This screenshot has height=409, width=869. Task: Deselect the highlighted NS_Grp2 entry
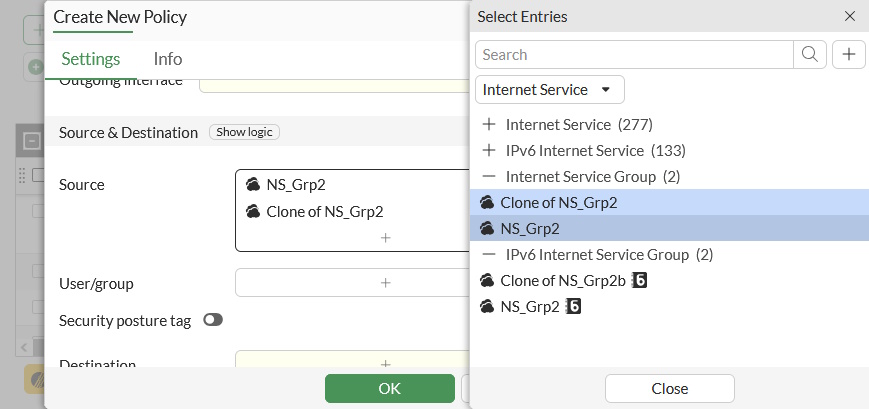(529, 228)
